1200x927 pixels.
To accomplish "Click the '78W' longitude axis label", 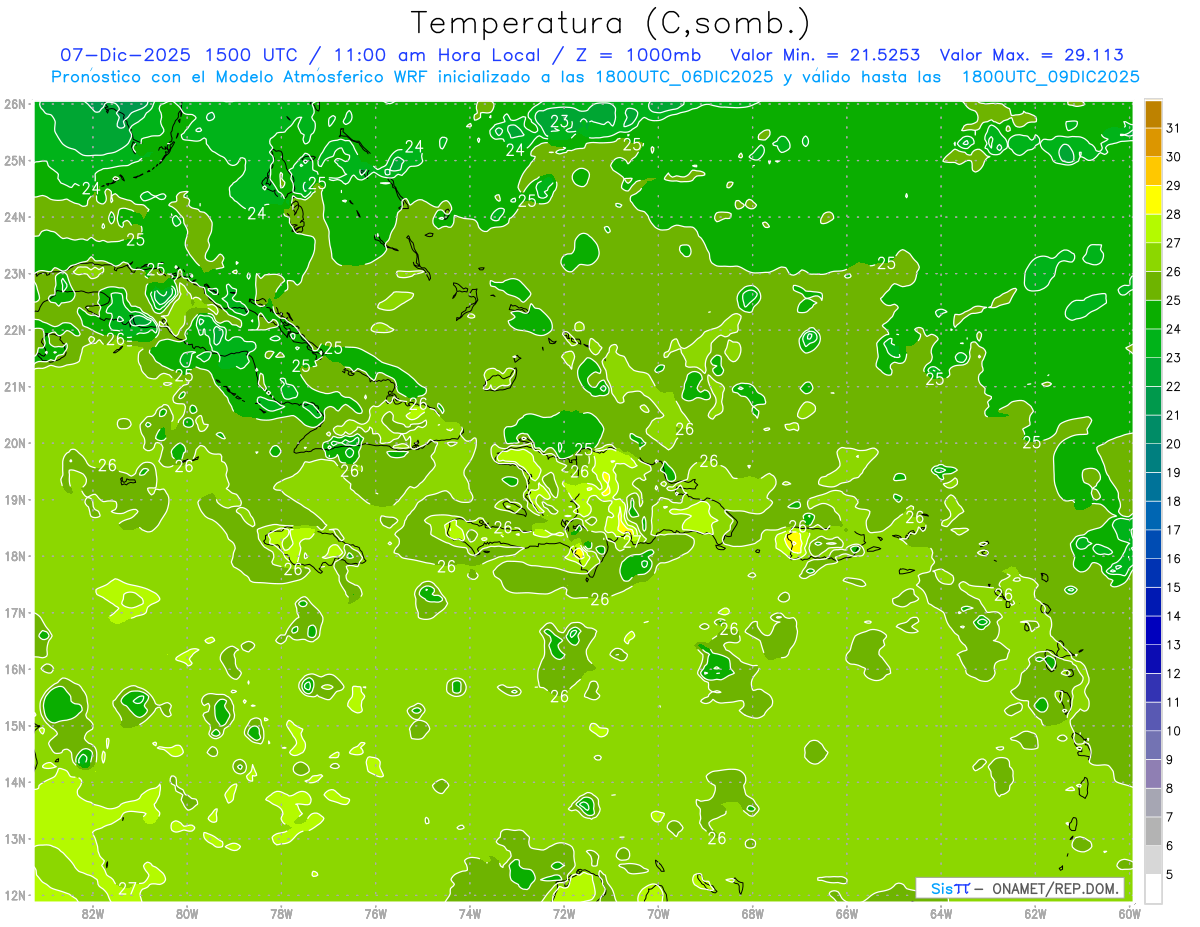I will point(281,913).
